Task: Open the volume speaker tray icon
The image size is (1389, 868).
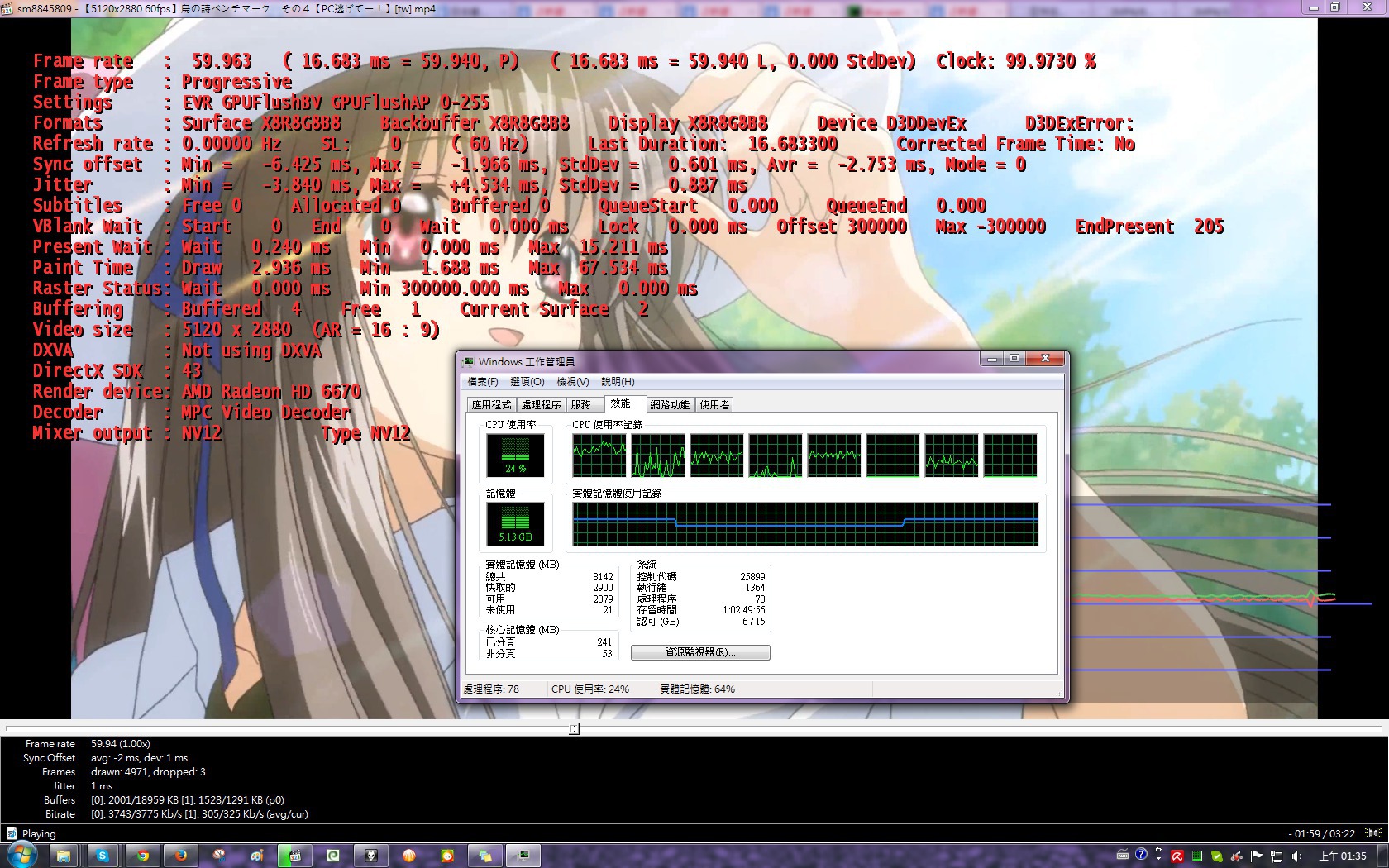Action: tap(1296, 856)
